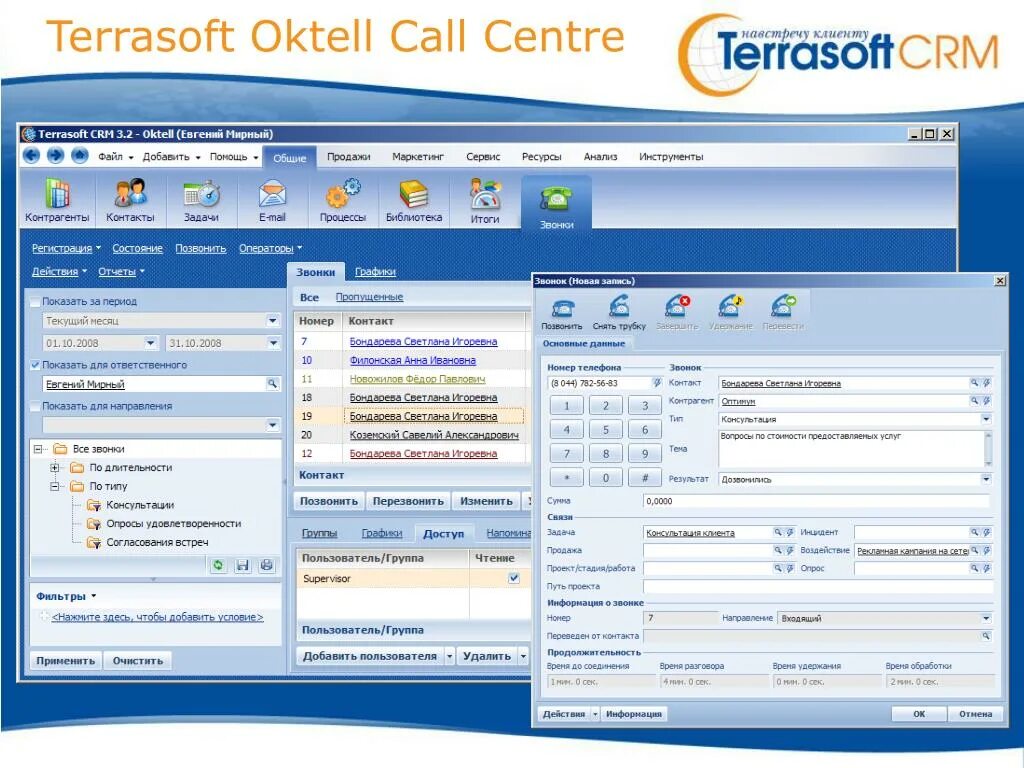
Task: Click the back navigation arrow
Action: pos(31,156)
